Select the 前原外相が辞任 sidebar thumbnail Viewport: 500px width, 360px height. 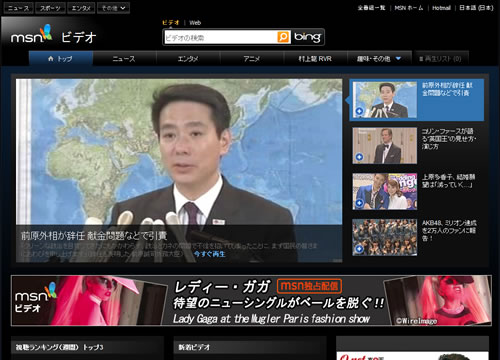(x=385, y=100)
